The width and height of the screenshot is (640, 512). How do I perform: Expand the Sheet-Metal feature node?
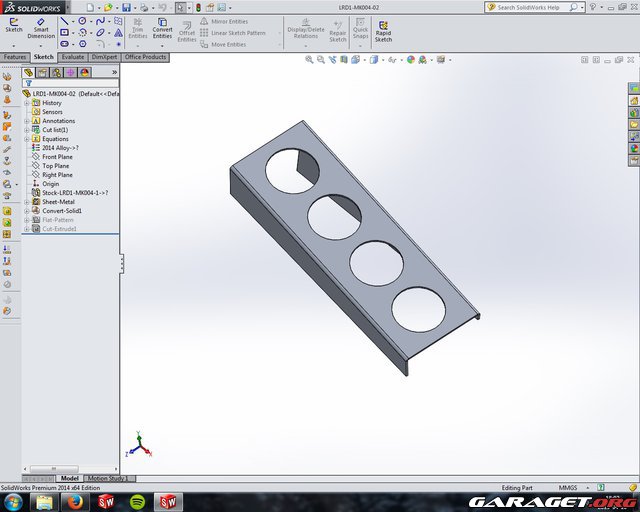pyautogui.click(x=27, y=202)
